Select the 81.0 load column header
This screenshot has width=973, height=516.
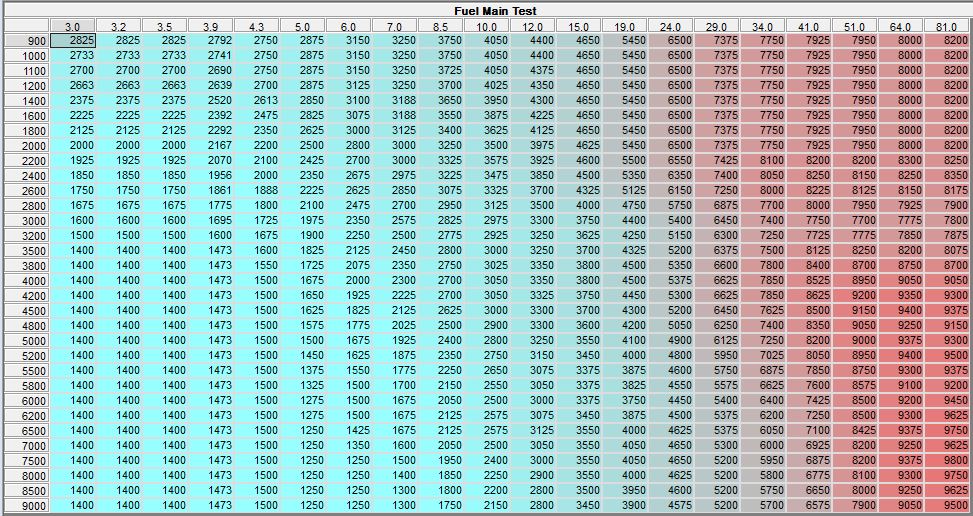coord(946,27)
